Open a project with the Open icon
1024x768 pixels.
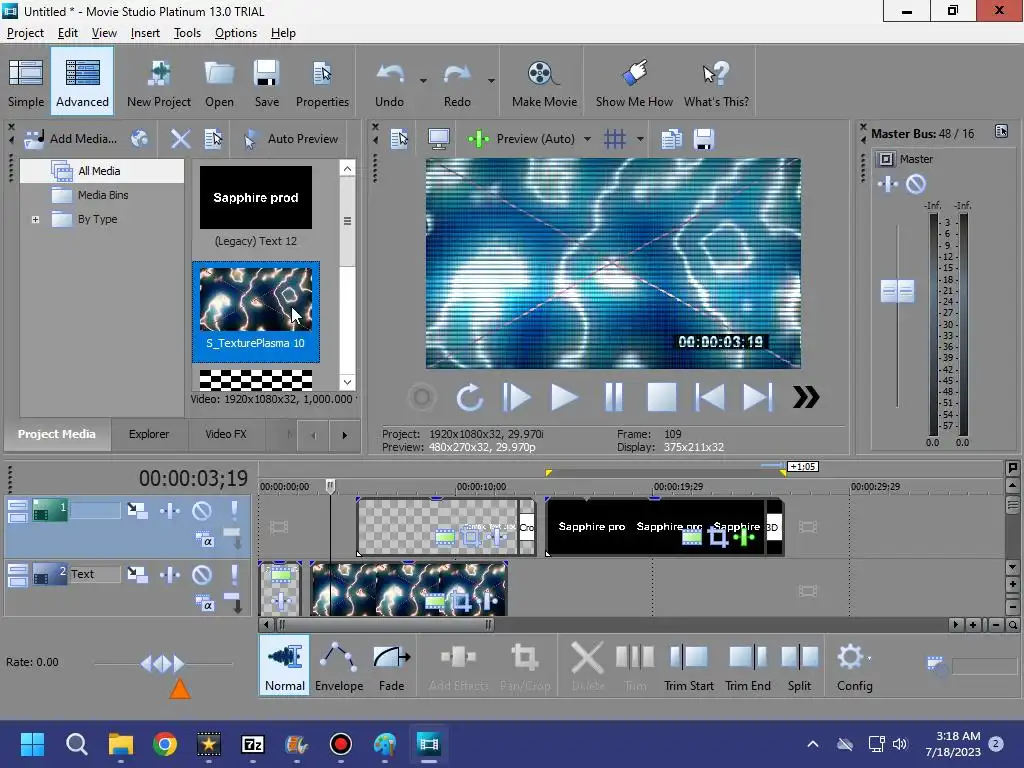pyautogui.click(x=219, y=82)
